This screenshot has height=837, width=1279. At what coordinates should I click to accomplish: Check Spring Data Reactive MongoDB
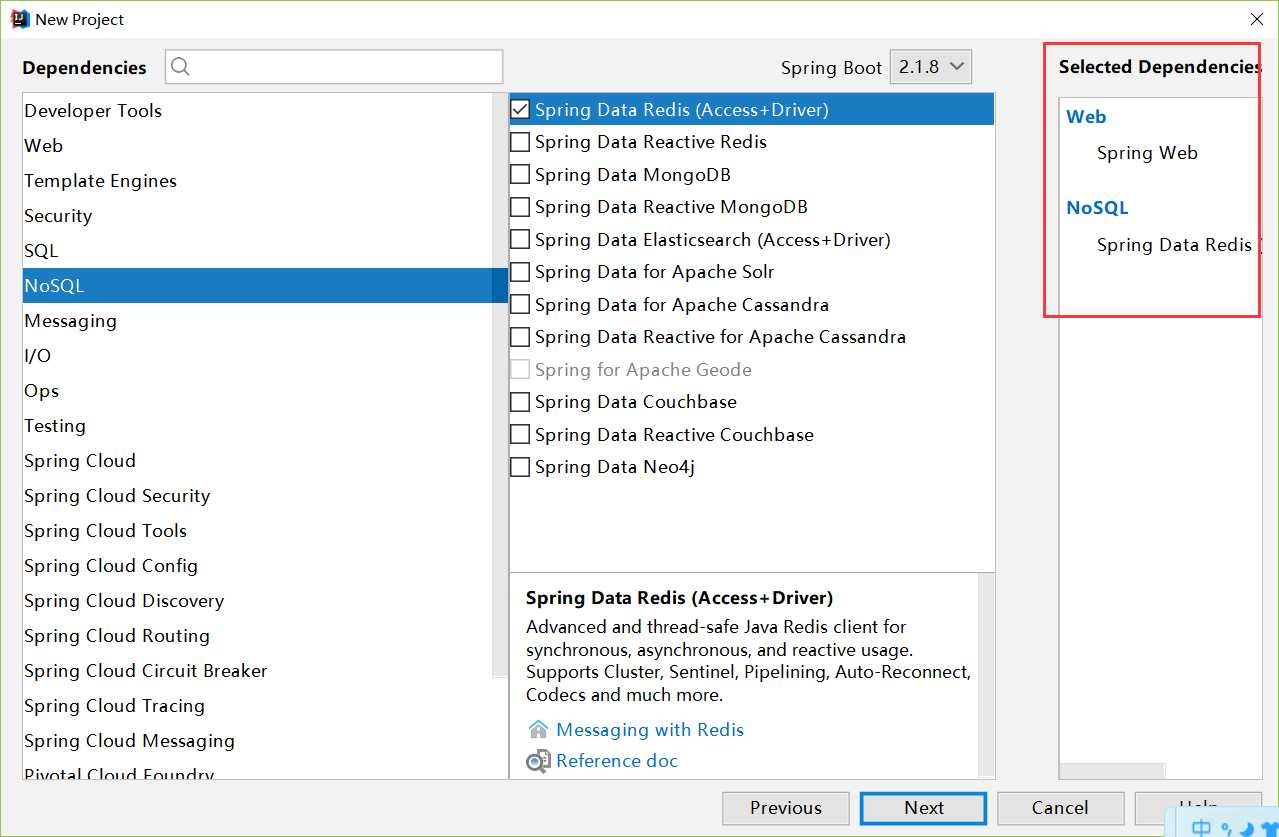coord(520,207)
